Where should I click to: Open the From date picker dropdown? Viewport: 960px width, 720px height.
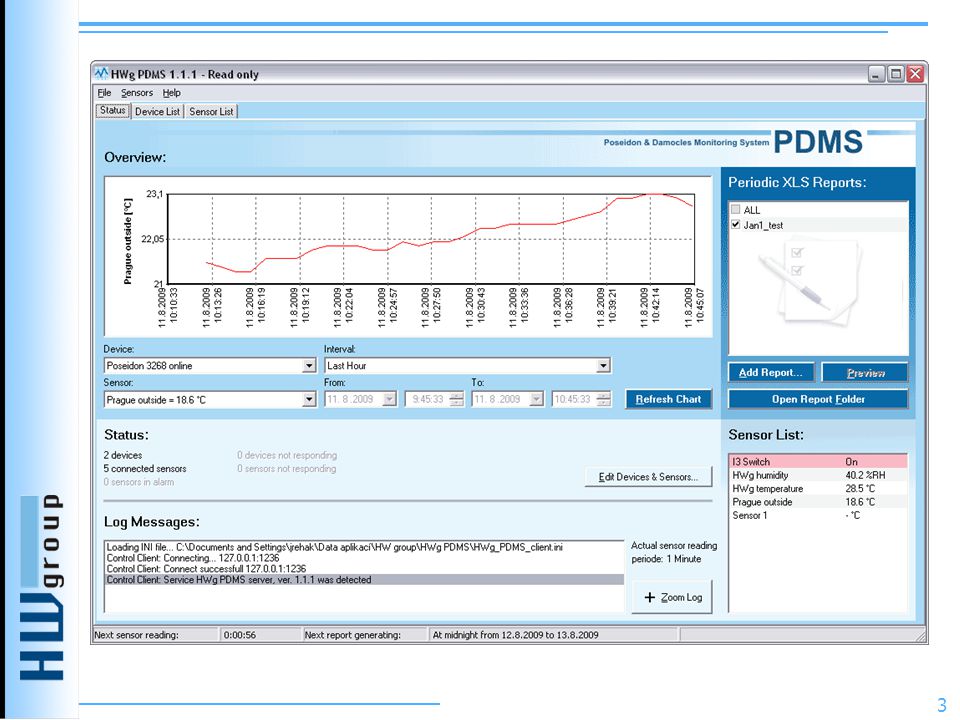389,399
